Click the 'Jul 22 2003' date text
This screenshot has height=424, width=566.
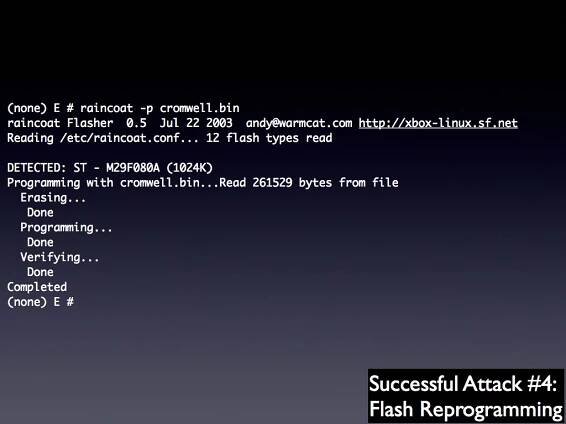(196, 123)
